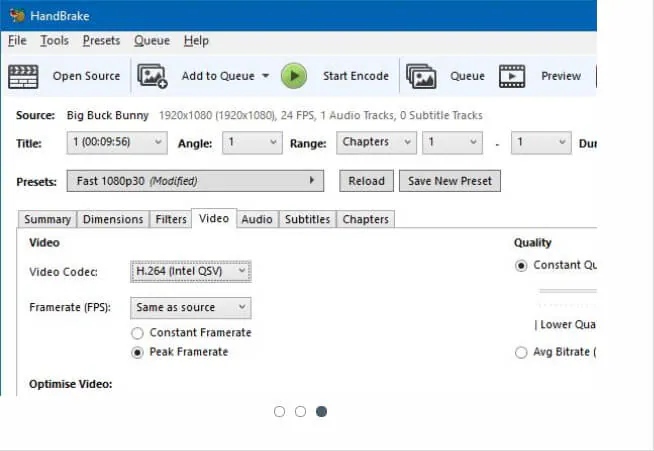Click the Queue toolbar label
This screenshot has width=654, height=451.
467,76
